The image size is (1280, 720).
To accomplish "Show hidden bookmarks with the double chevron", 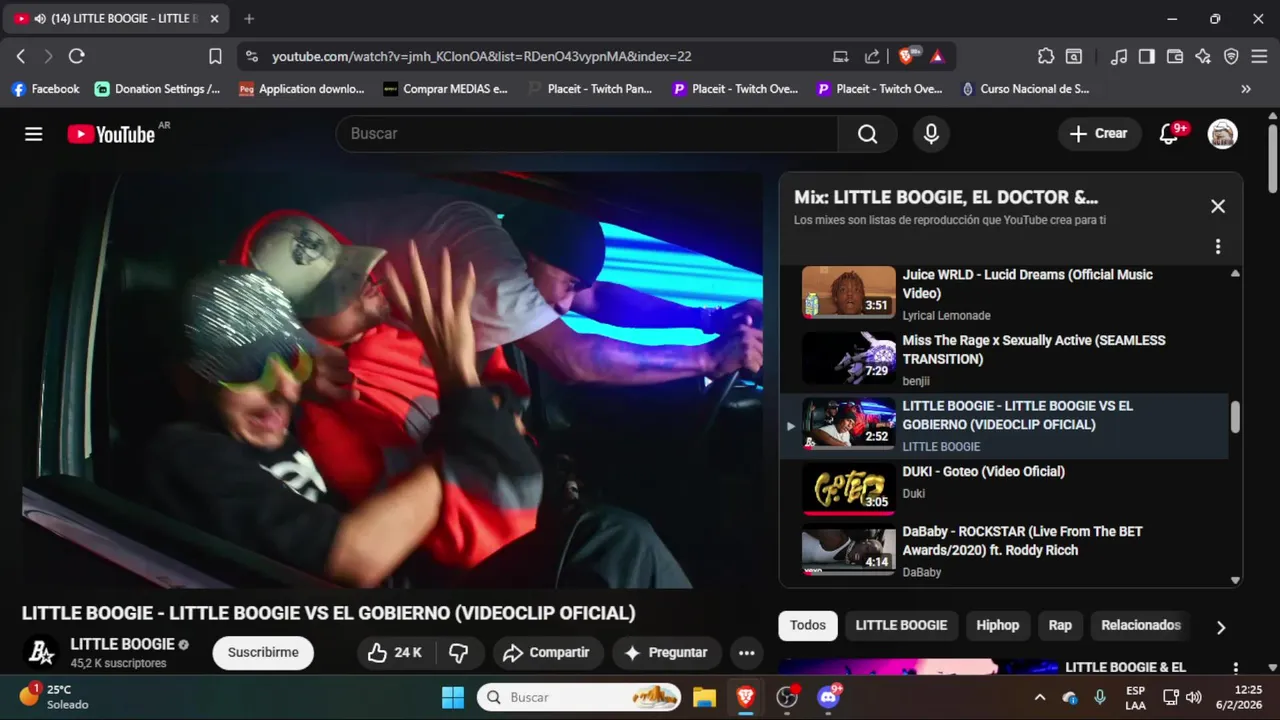I will pos(1246,89).
